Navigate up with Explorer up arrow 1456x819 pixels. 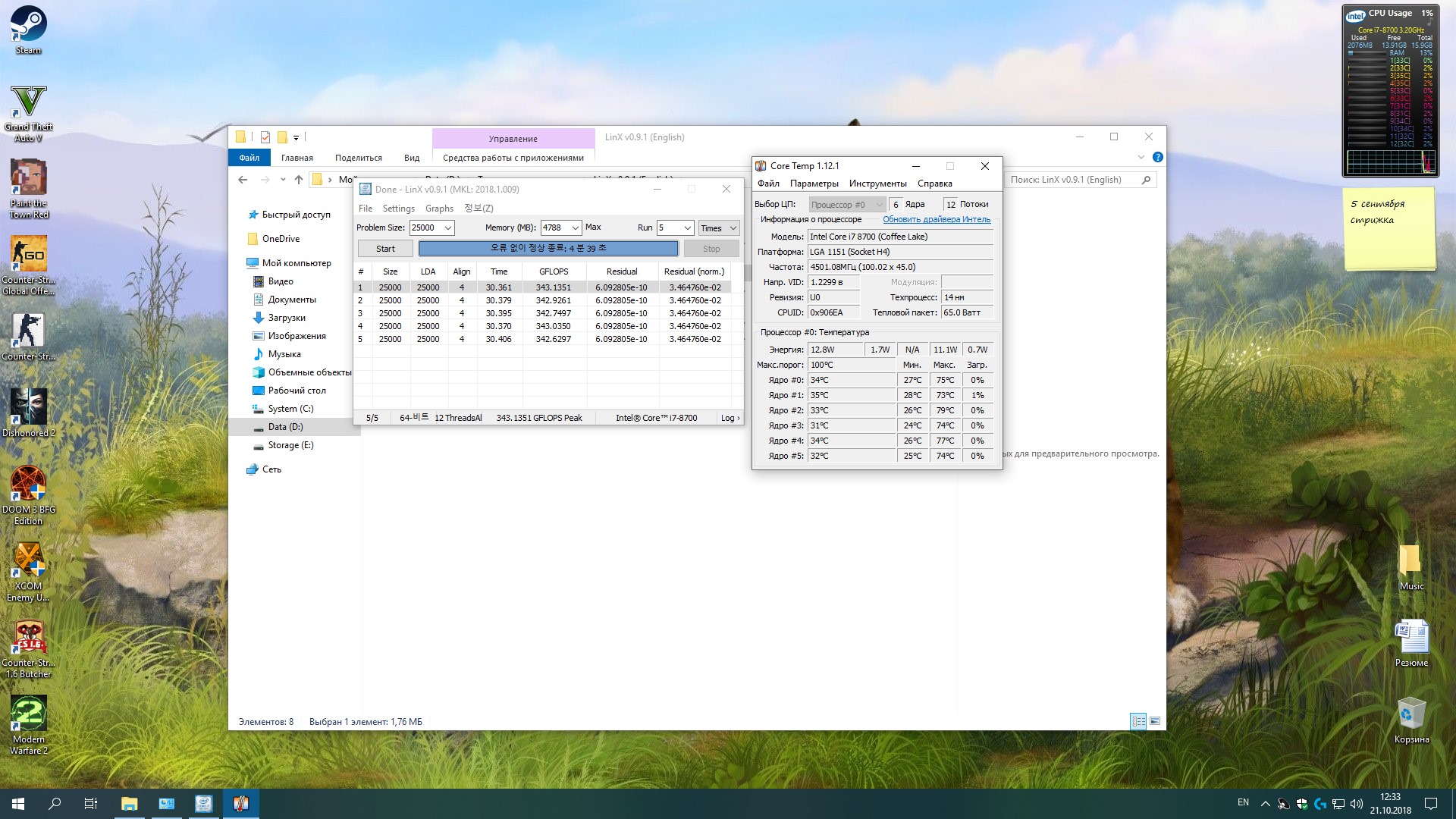tap(299, 180)
